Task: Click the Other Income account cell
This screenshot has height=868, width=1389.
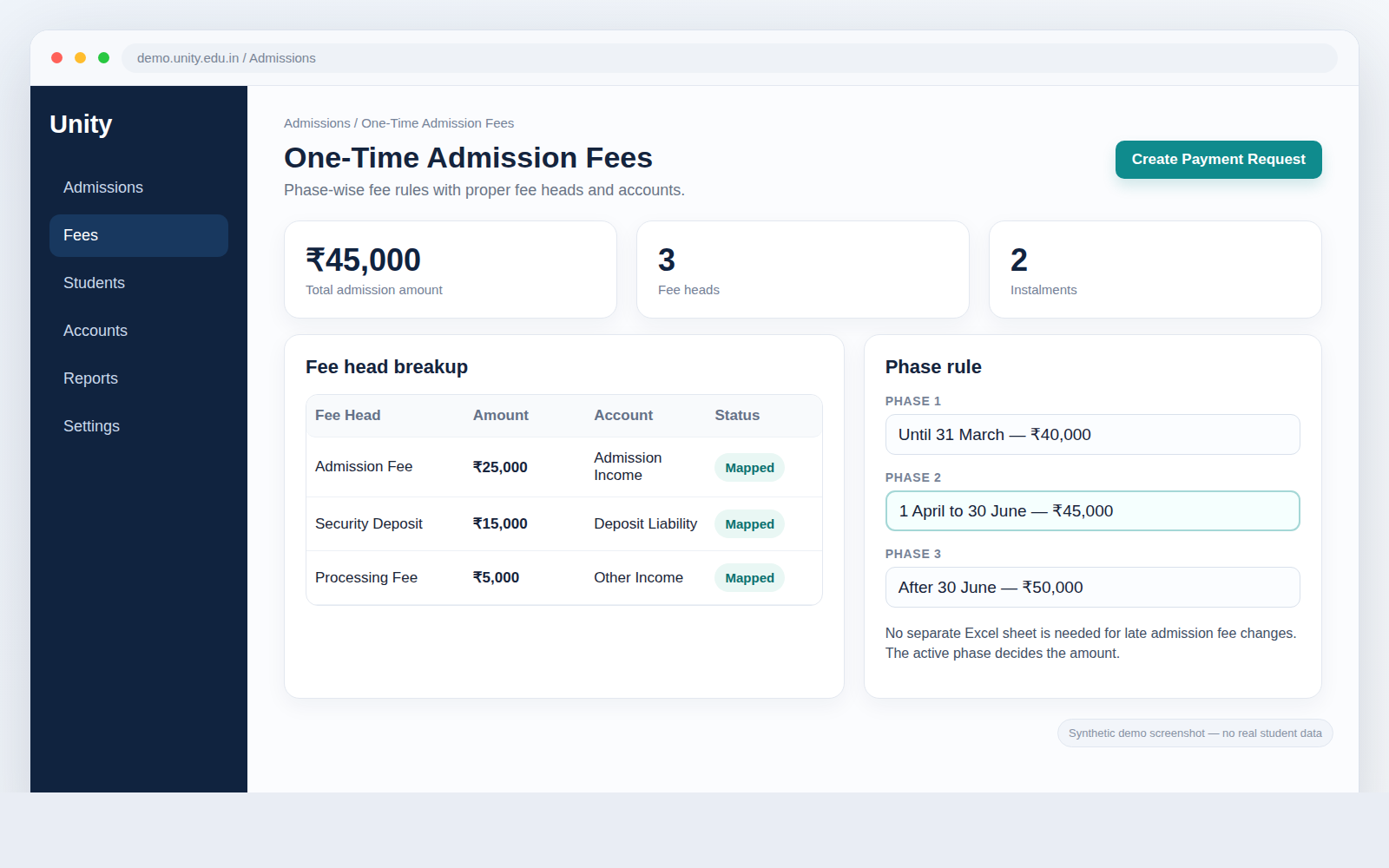Action: [x=638, y=578]
